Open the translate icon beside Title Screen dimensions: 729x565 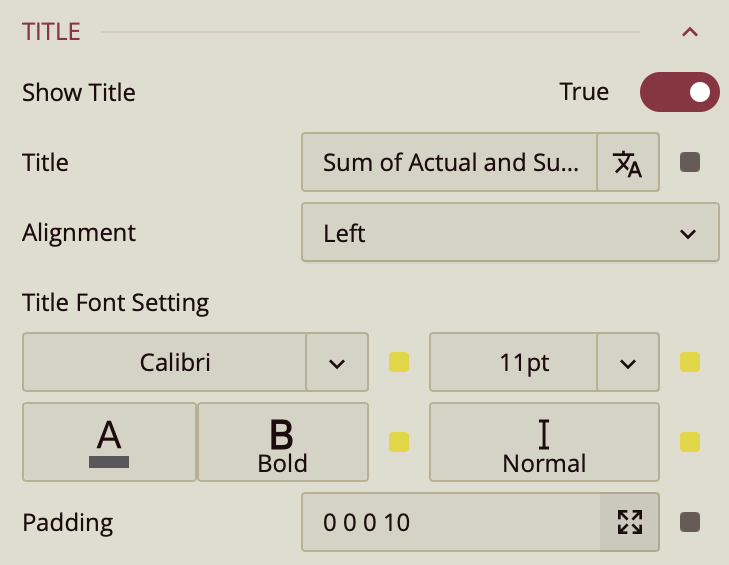(x=628, y=162)
